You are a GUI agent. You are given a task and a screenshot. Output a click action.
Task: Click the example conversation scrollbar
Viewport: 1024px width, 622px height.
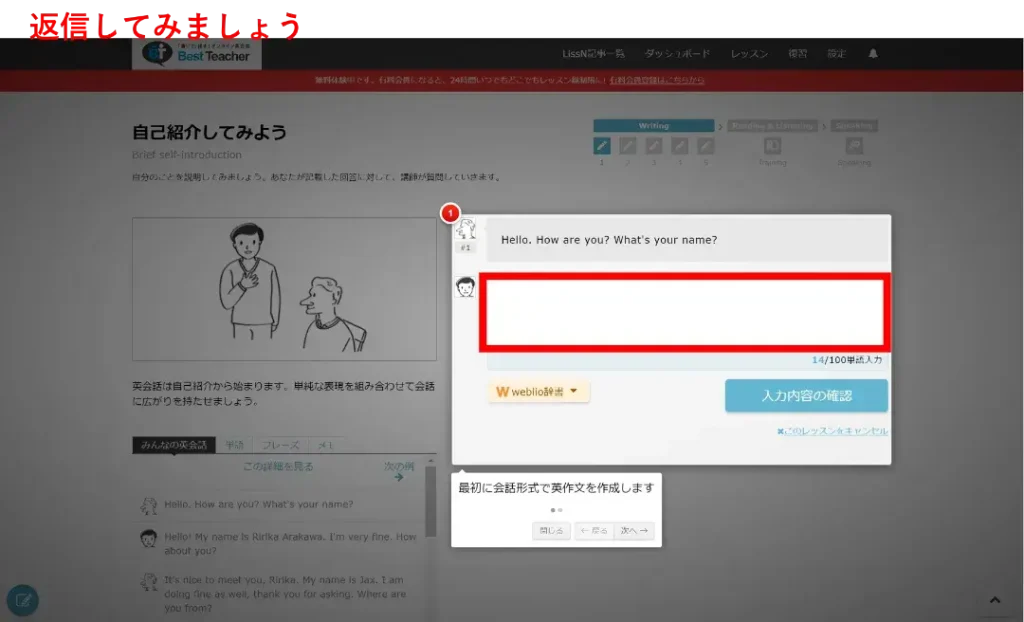pyautogui.click(x=430, y=501)
